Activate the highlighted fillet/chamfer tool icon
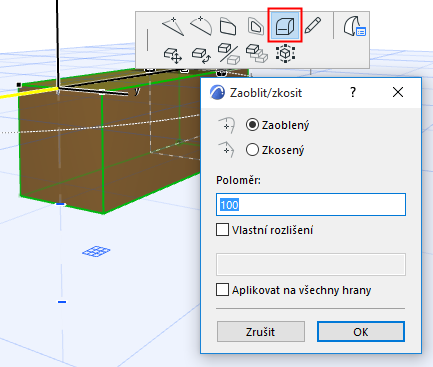 pyautogui.click(x=285, y=25)
